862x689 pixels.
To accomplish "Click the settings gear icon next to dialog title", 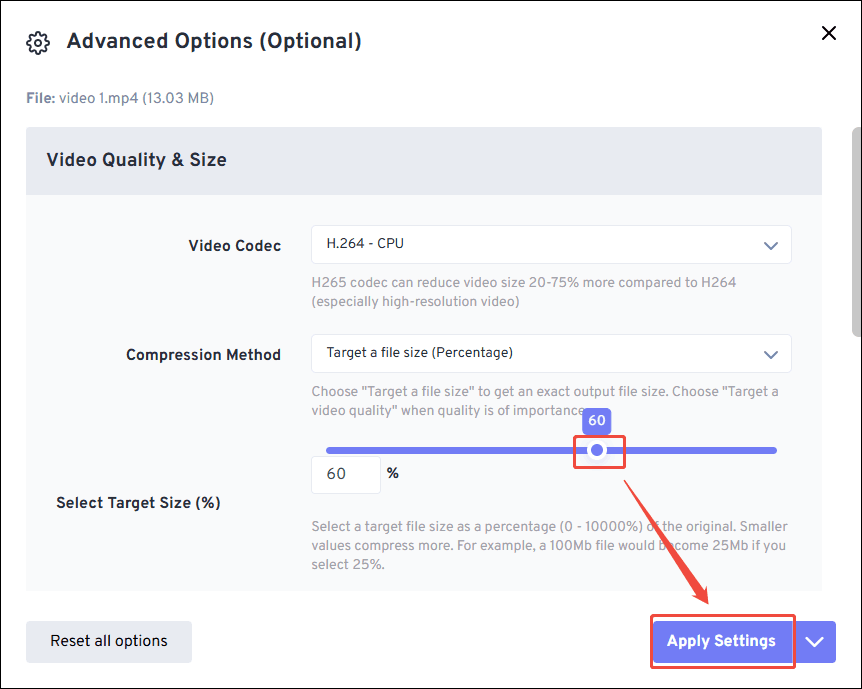I will coord(37,42).
